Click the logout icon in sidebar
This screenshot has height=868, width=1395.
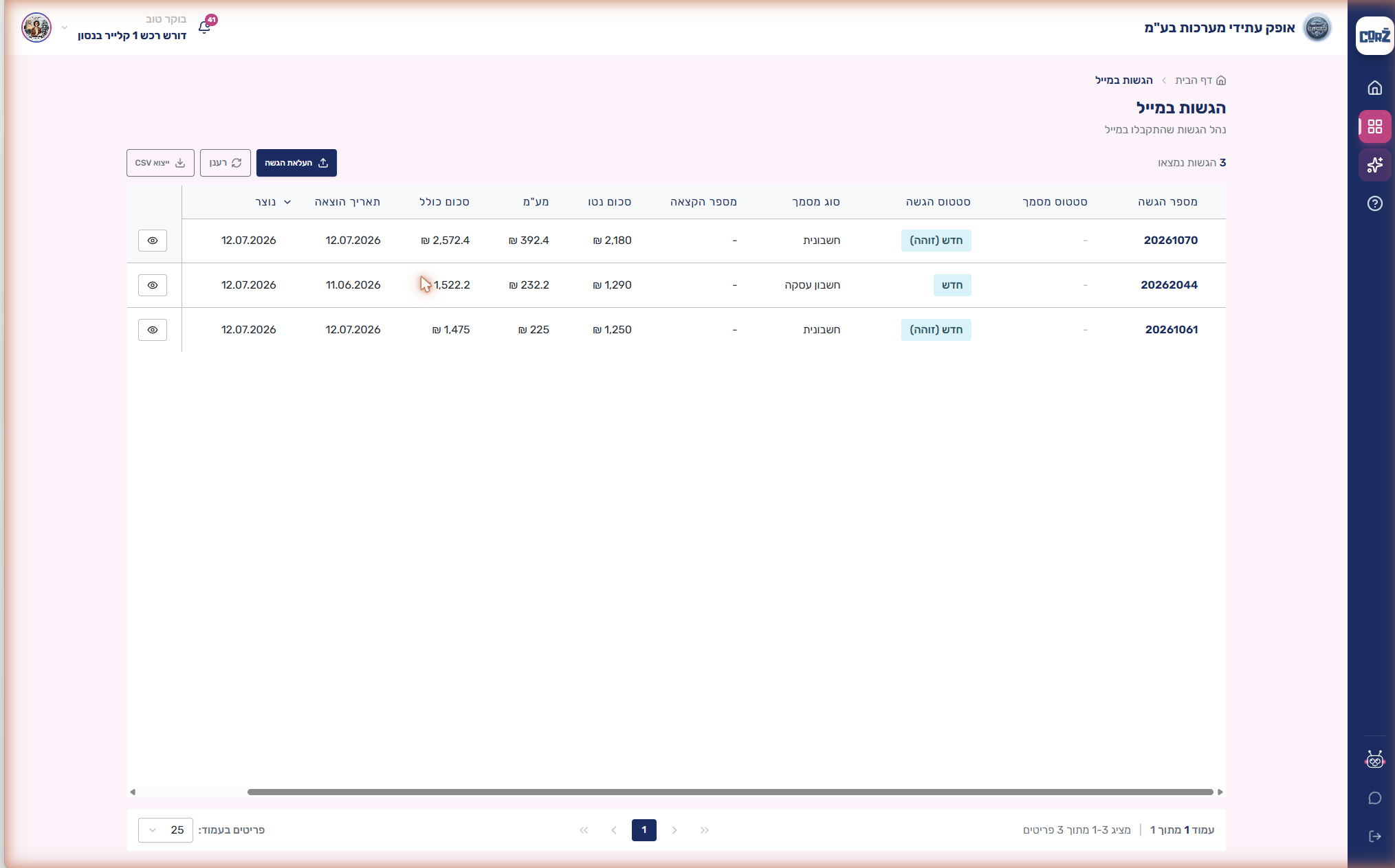tap(1374, 836)
